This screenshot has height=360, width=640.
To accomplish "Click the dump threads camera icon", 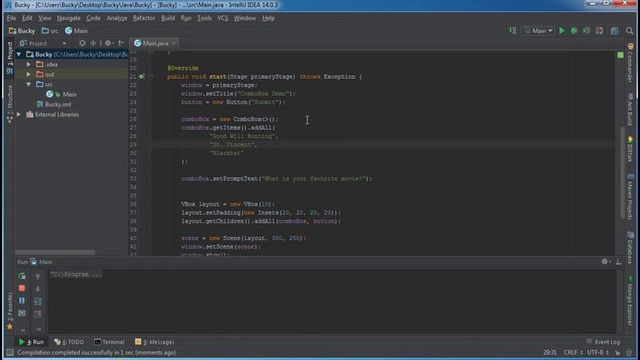I will click(x=22, y=313).
